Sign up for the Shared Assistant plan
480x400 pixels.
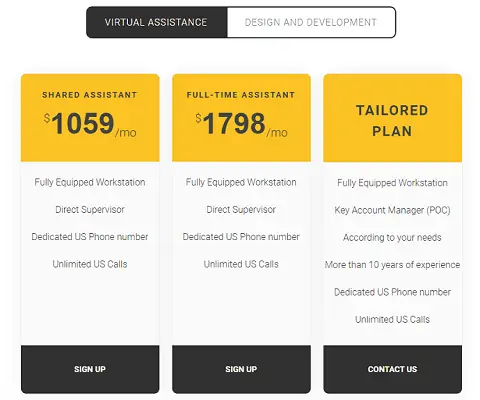90,369
